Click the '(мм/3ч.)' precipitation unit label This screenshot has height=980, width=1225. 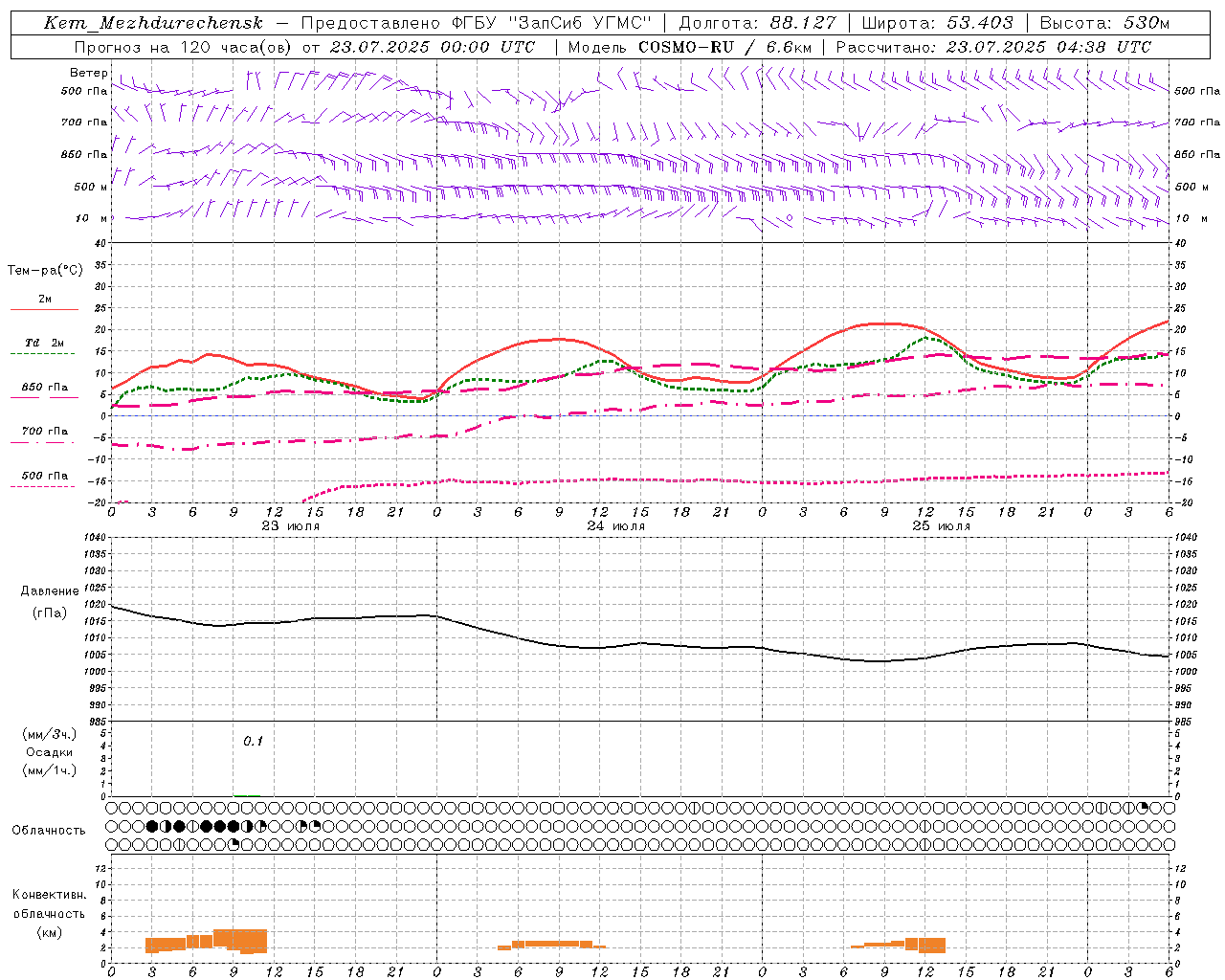point(50,734)
